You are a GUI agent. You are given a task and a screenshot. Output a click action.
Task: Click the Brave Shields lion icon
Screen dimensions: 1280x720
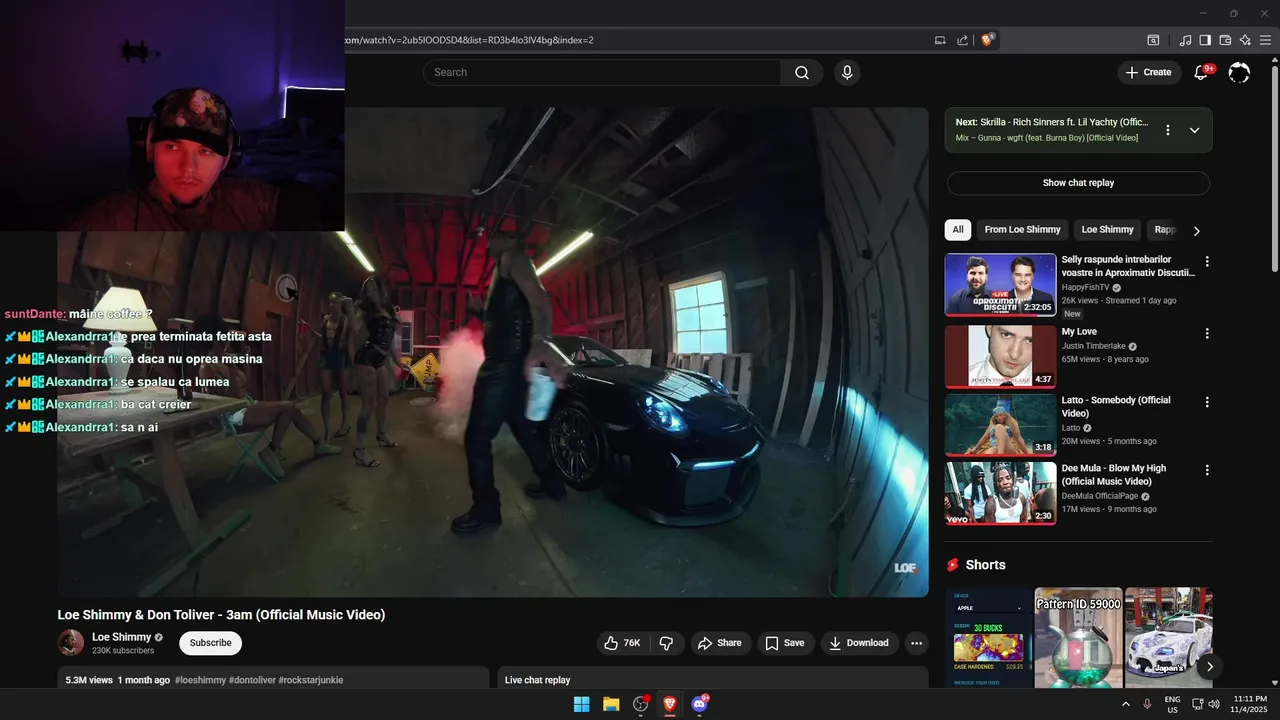(x=987, y=40)
